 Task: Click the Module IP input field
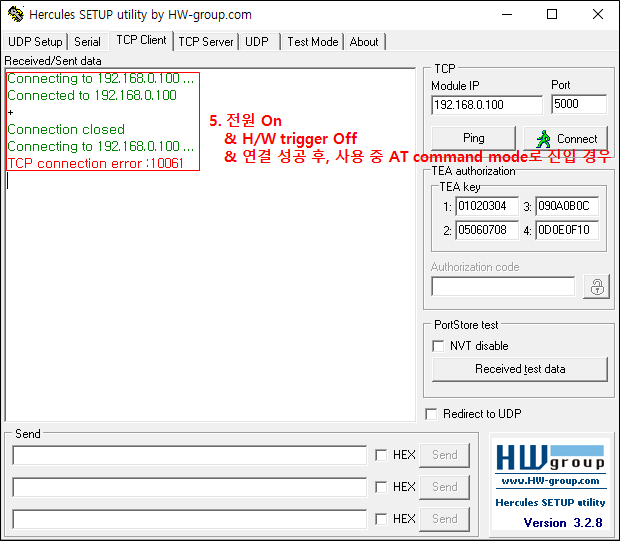(487, 105)
